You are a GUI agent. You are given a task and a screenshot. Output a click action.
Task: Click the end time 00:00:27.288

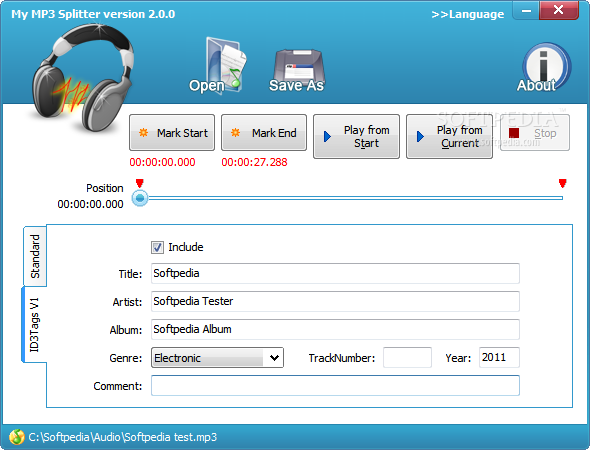(254, 162)
